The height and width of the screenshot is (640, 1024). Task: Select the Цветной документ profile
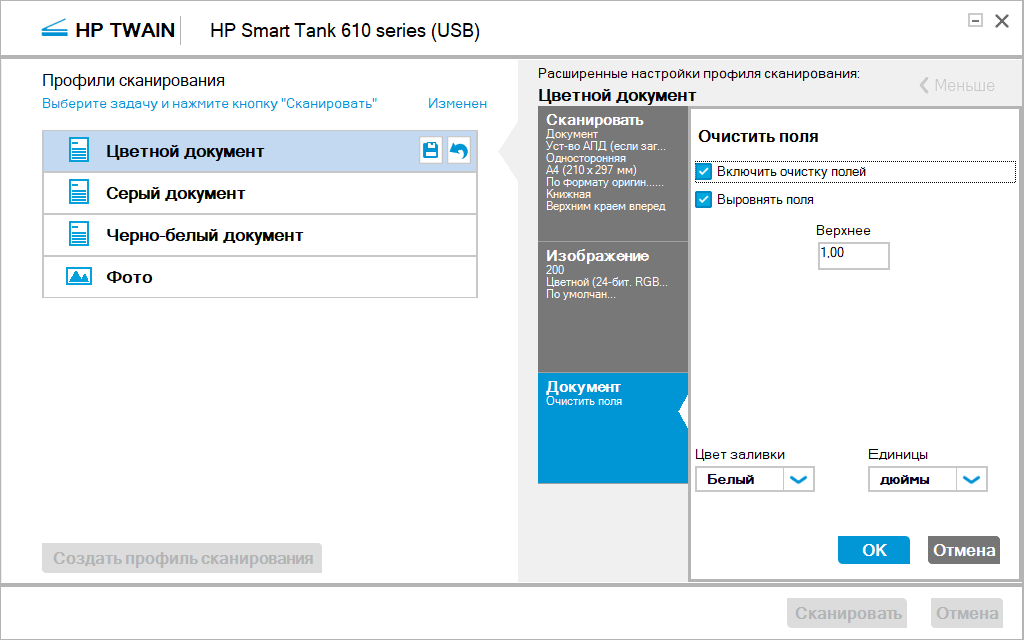click(x=260, y=152)
